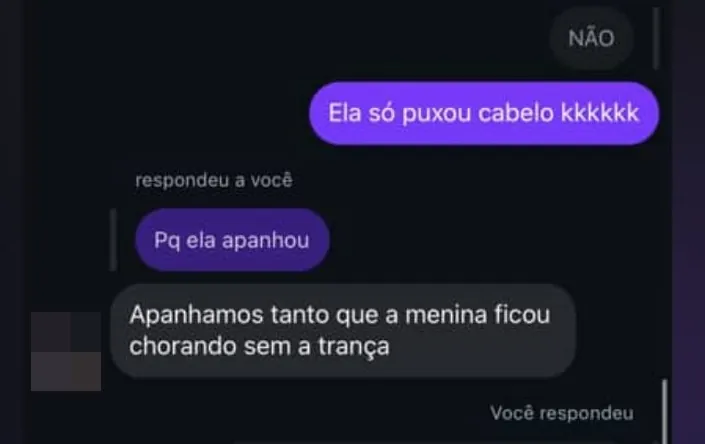Click the word 'apanhou' in quoted bubble

(265, 240)
